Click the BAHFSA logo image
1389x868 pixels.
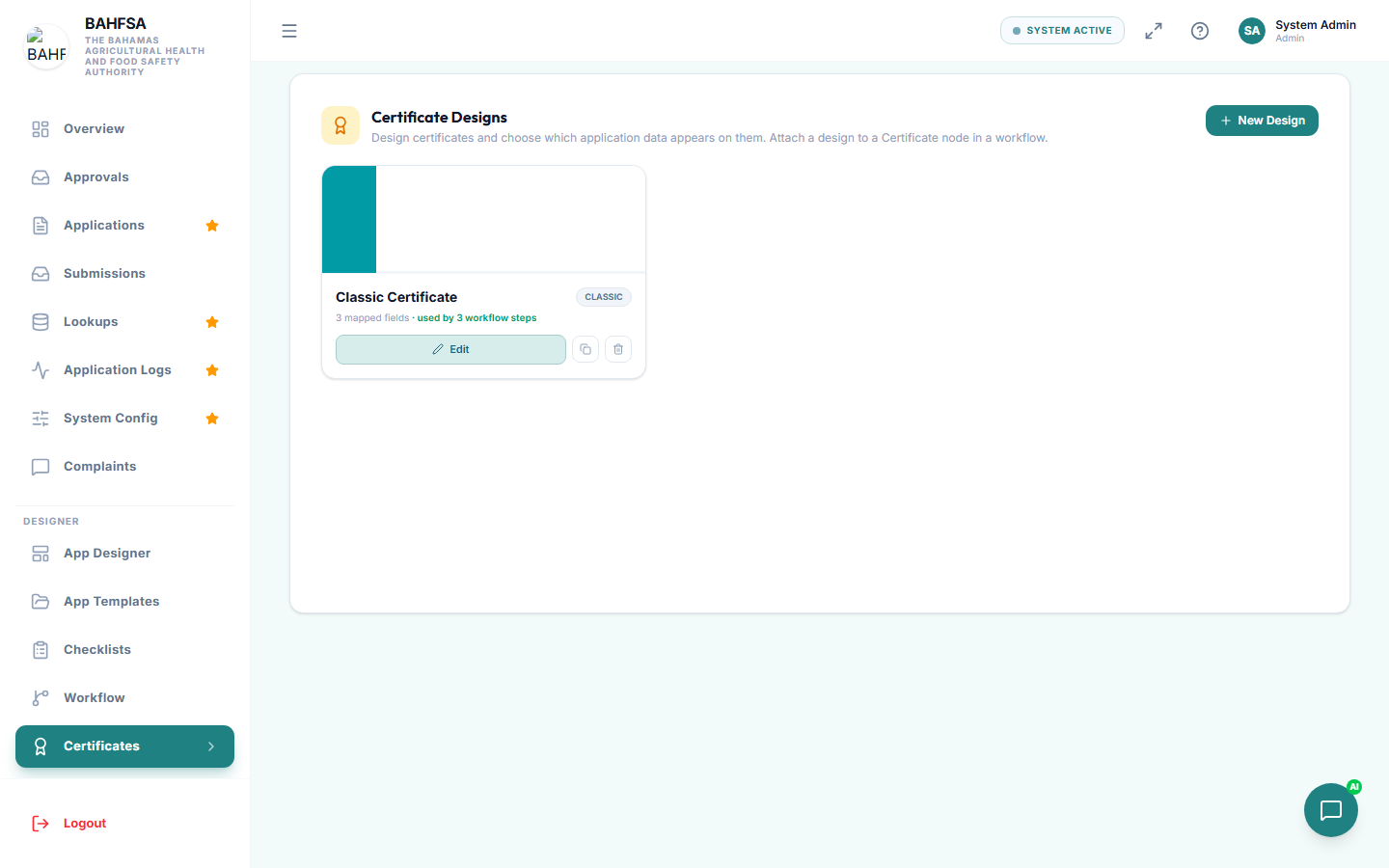tap(46, 46)
